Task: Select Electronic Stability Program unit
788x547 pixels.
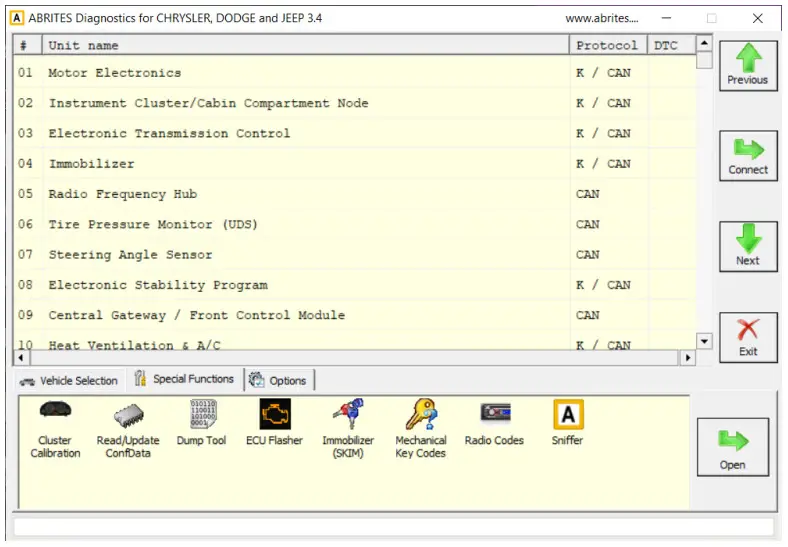Action: pos(355,285)
